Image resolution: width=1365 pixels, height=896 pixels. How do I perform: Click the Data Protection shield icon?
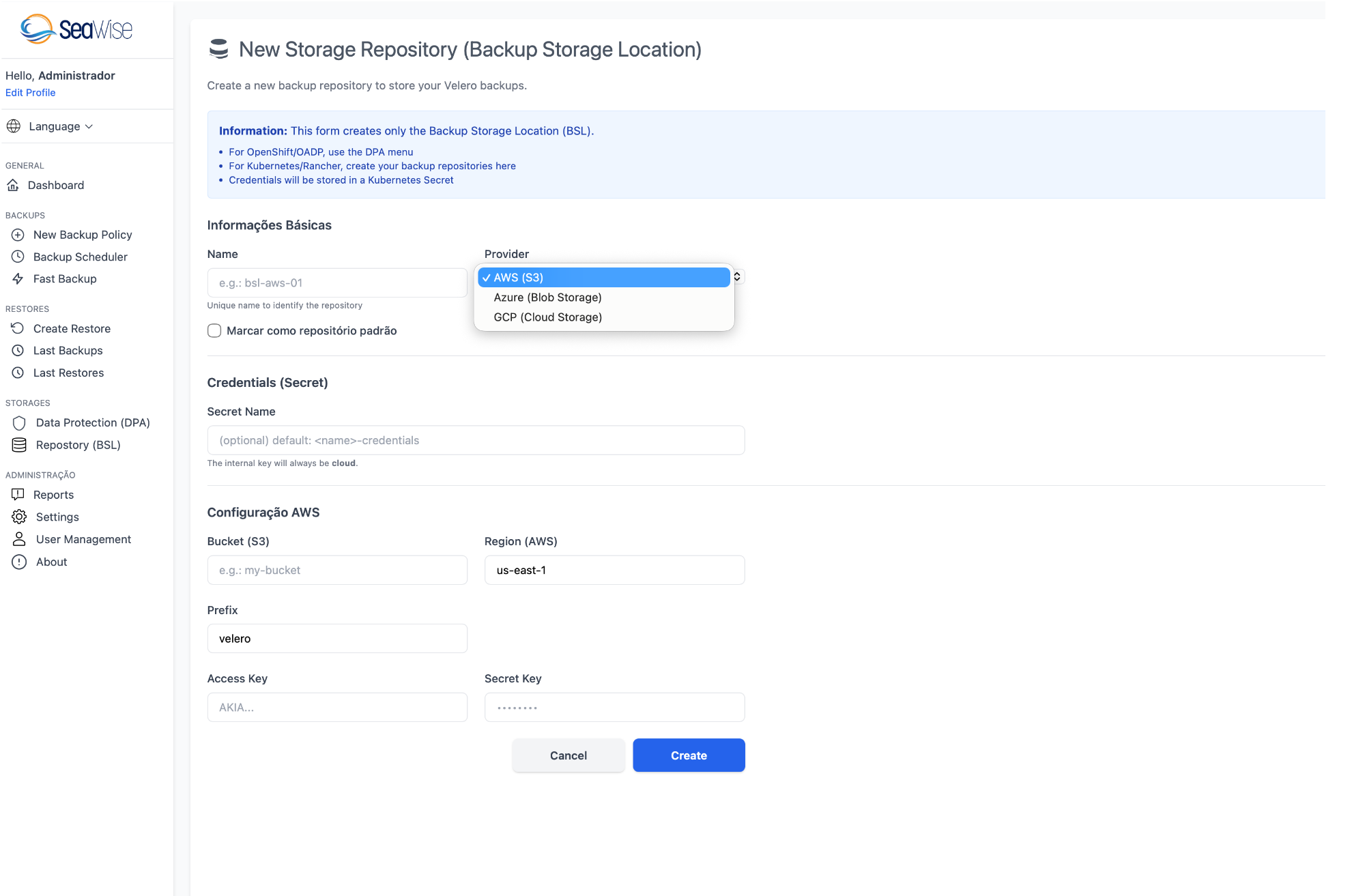(19, 423)
